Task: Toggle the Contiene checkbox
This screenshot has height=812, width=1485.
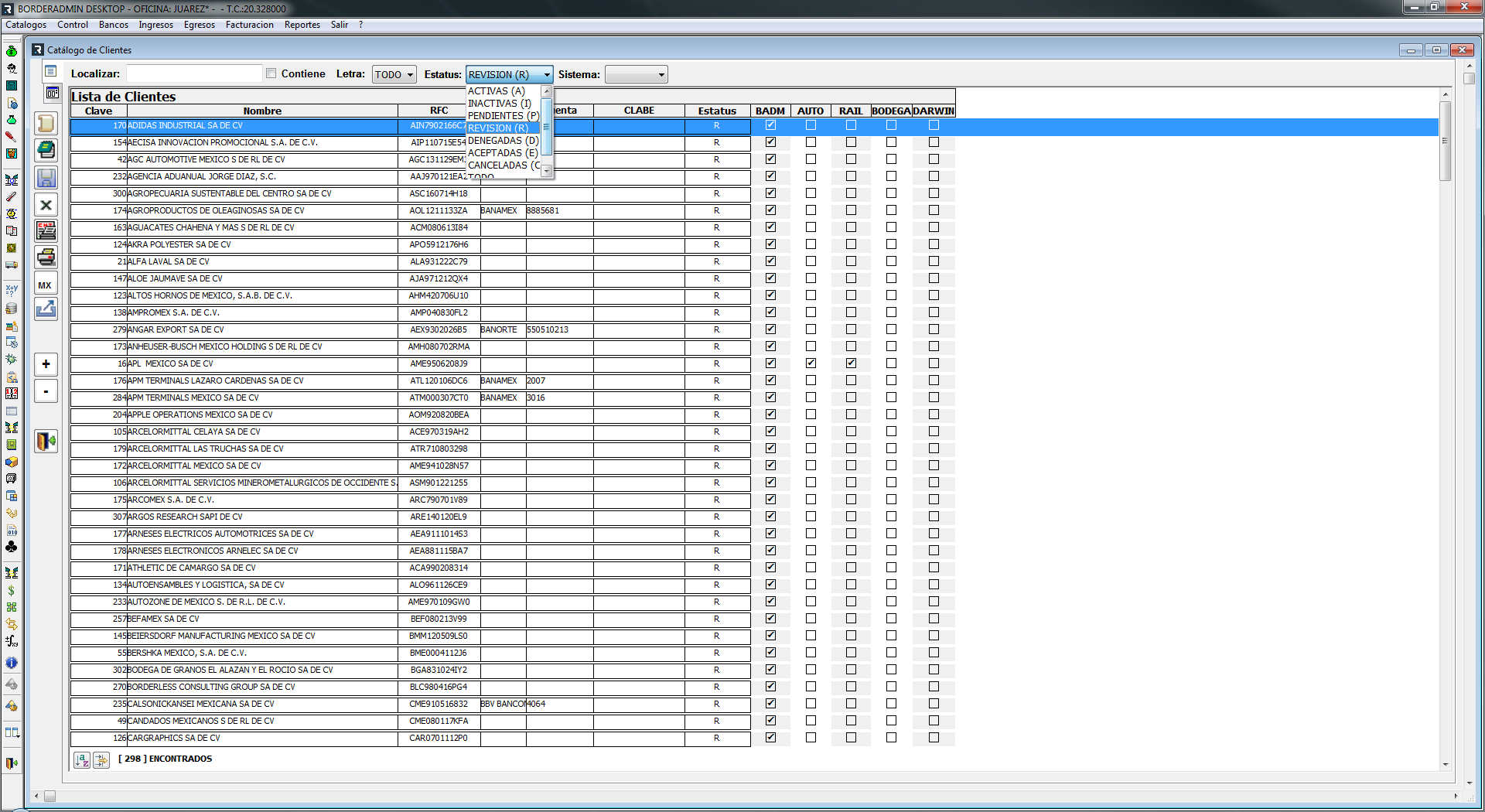Action: click(271, 73)
